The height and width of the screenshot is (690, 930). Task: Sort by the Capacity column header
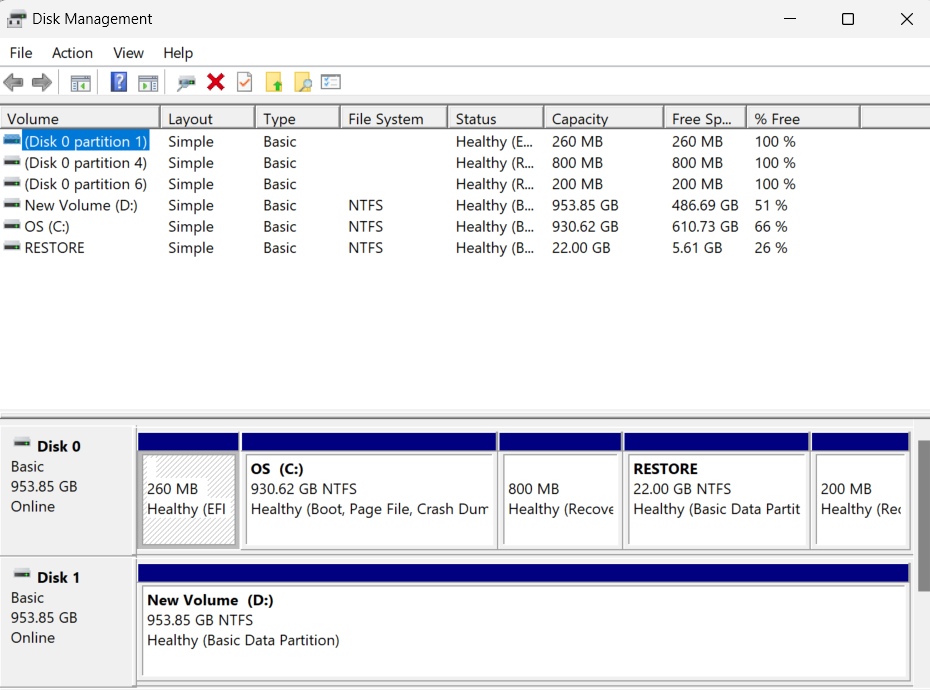pyautogui.click(x=580, y=119)
